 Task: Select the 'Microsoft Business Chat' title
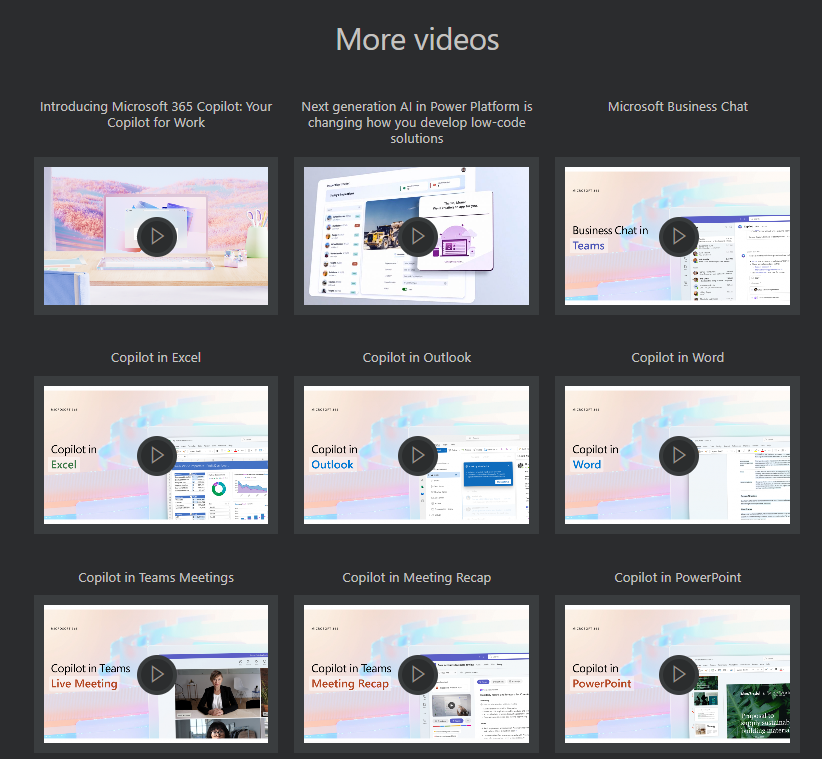tap(677, 106)
